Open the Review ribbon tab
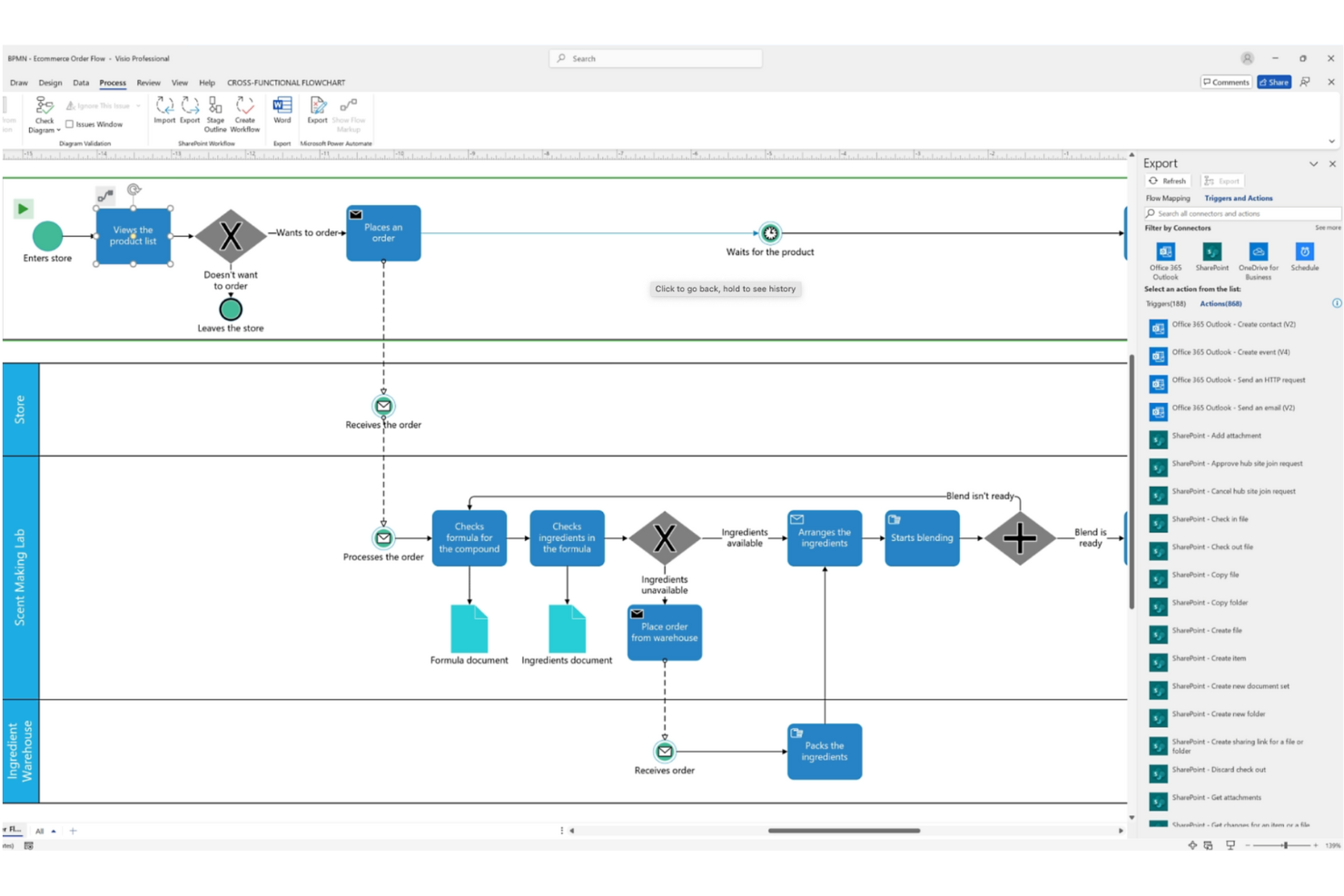The image size is (1344, 896). (x=148, y=83)
